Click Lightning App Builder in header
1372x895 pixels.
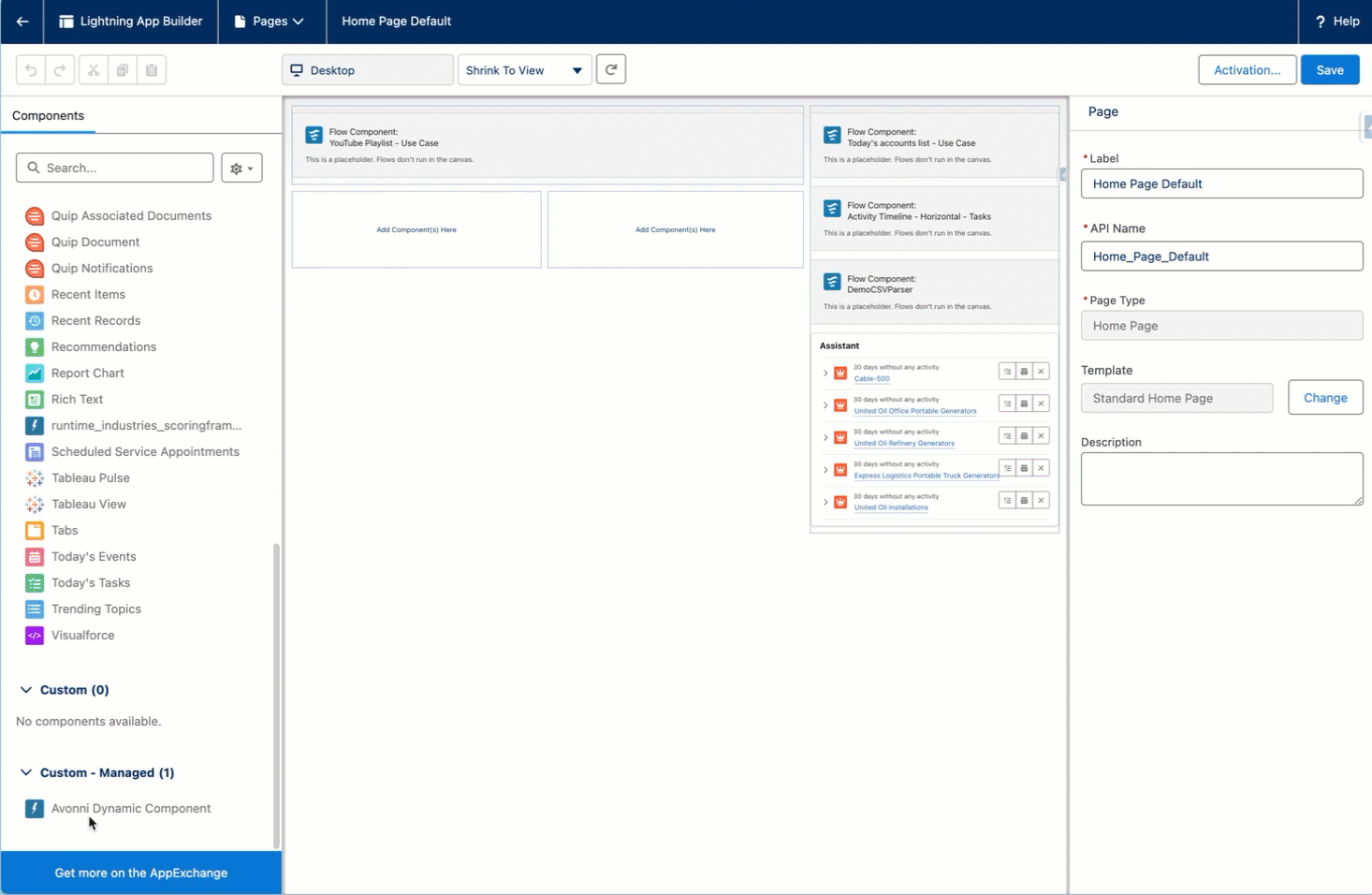click(x=131, y=22)
